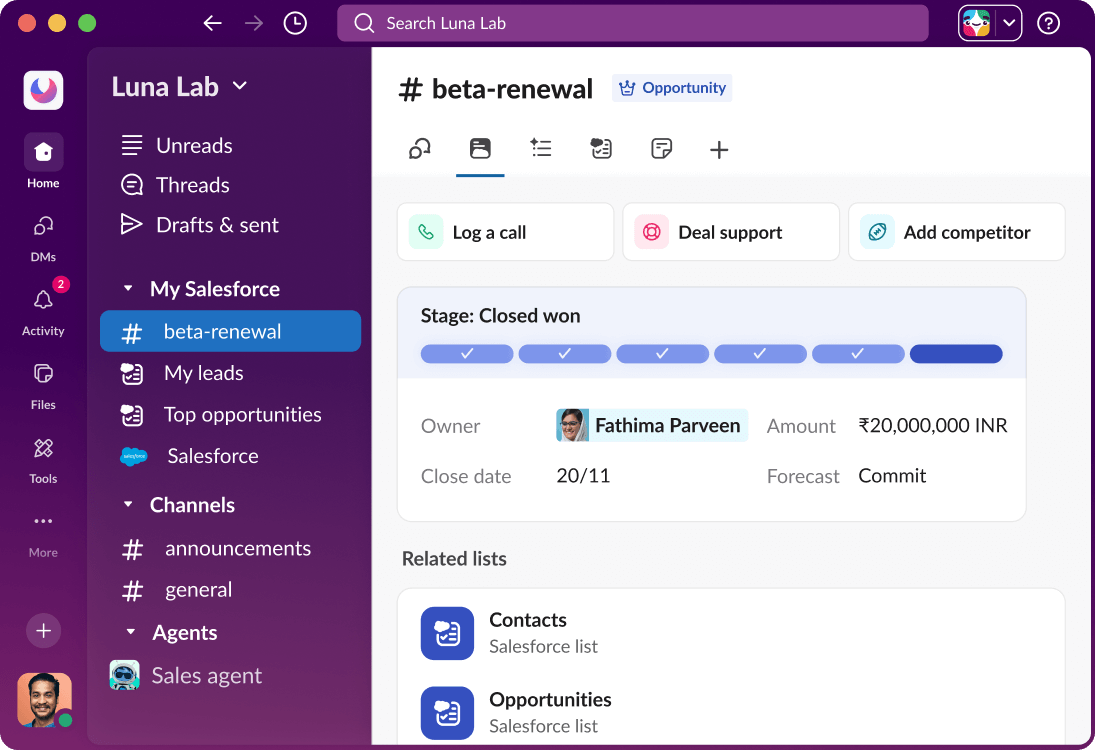Click the Opportunity badge next to channel name

click(x=672, y=88)
